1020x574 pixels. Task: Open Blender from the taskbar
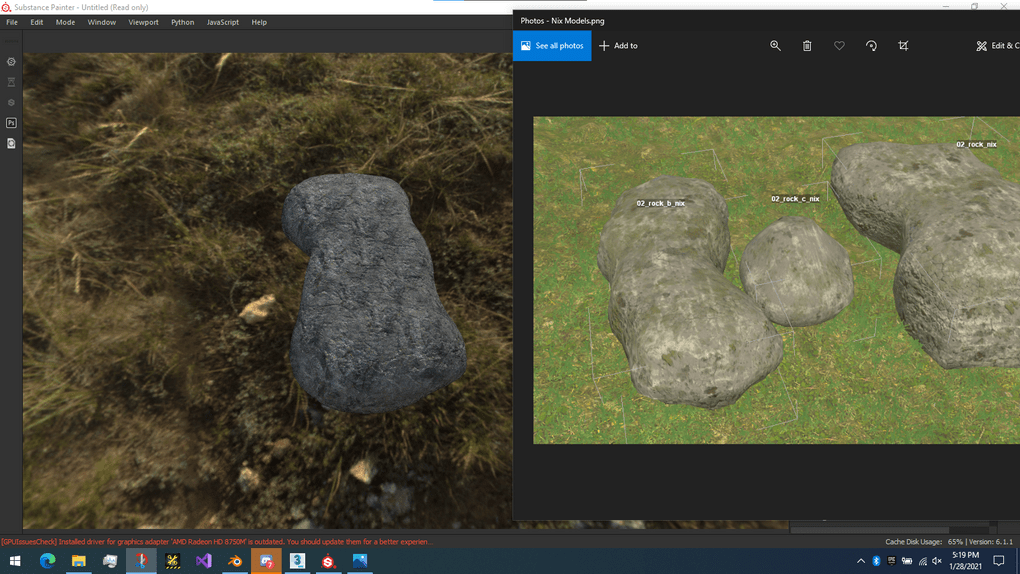(x=235, y=561)
